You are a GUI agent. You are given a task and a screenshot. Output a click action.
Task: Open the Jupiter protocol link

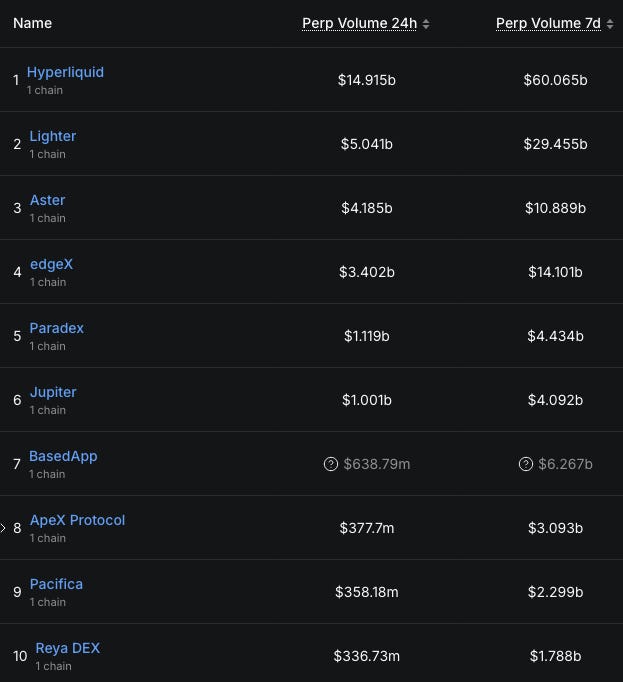coord(53,392)
